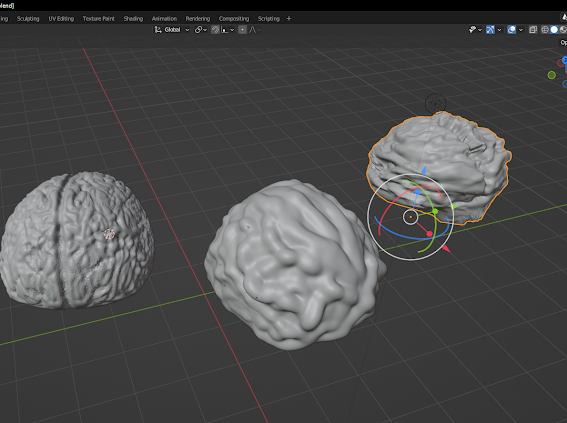Image resolution: width=567 pixels, height=423 pixels.
Task: Select the middle smooth brain mesh
Action: [294, 265]
